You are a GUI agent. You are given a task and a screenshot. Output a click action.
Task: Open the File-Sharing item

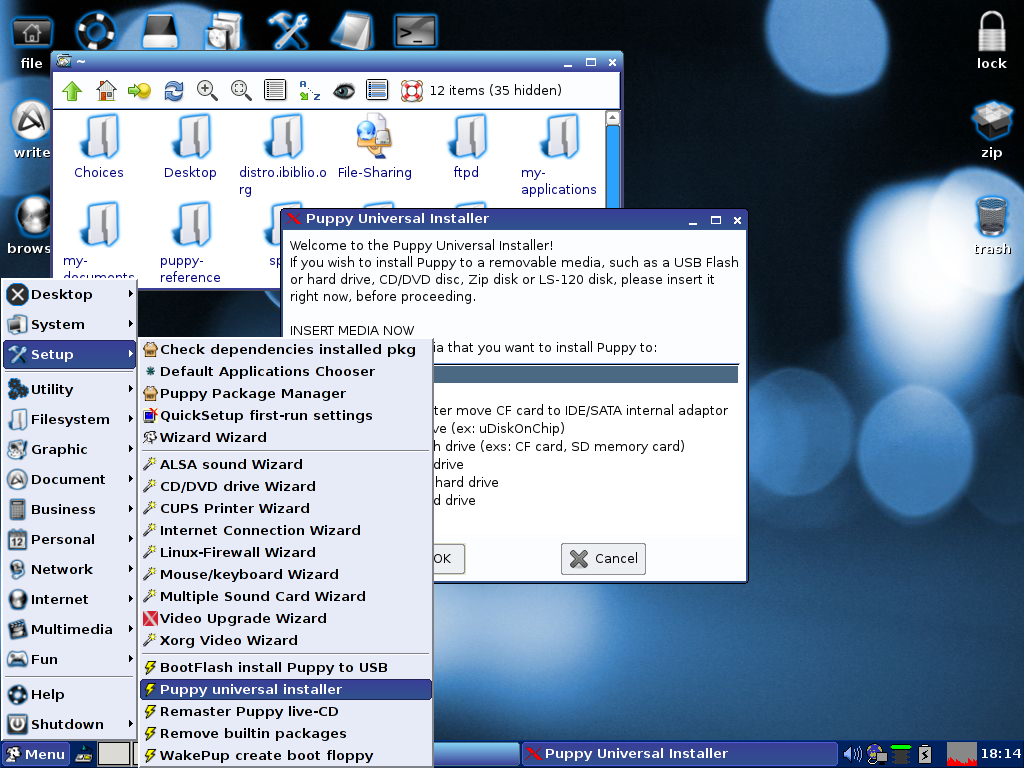(x=375, y=146)
